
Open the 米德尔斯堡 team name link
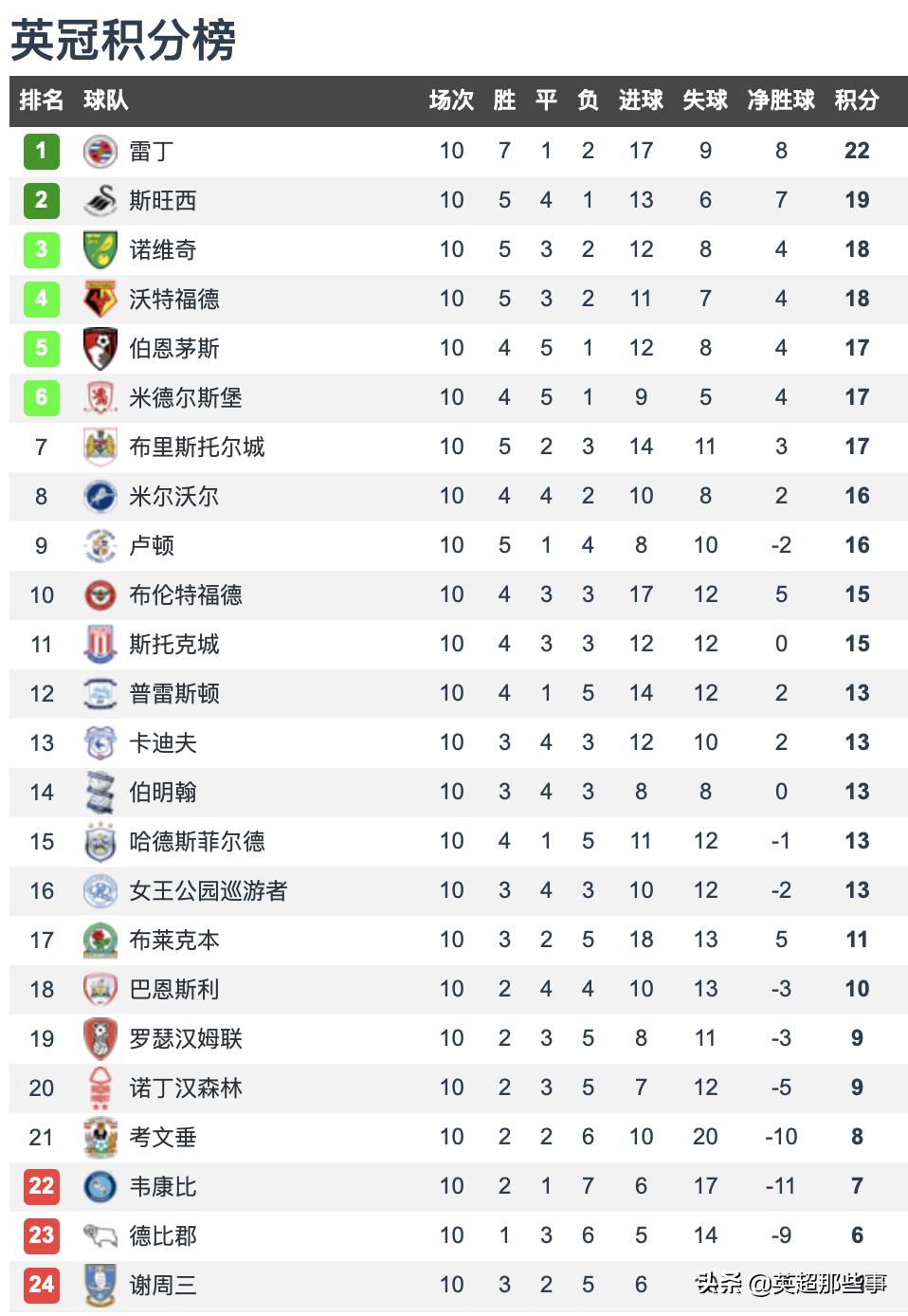tap(186, 397)
